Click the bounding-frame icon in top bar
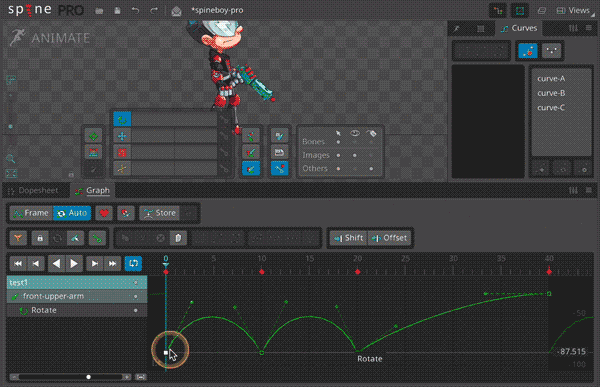 pyautogui.click(x=520, y=11)
